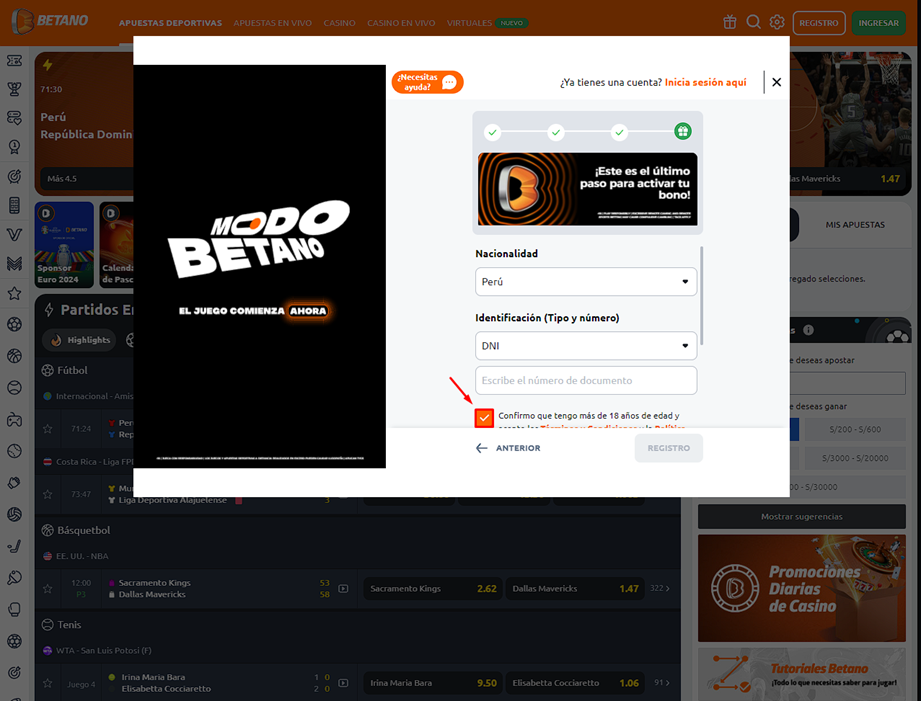Select the gamepad esports icon in sidebar

[14, 420]
